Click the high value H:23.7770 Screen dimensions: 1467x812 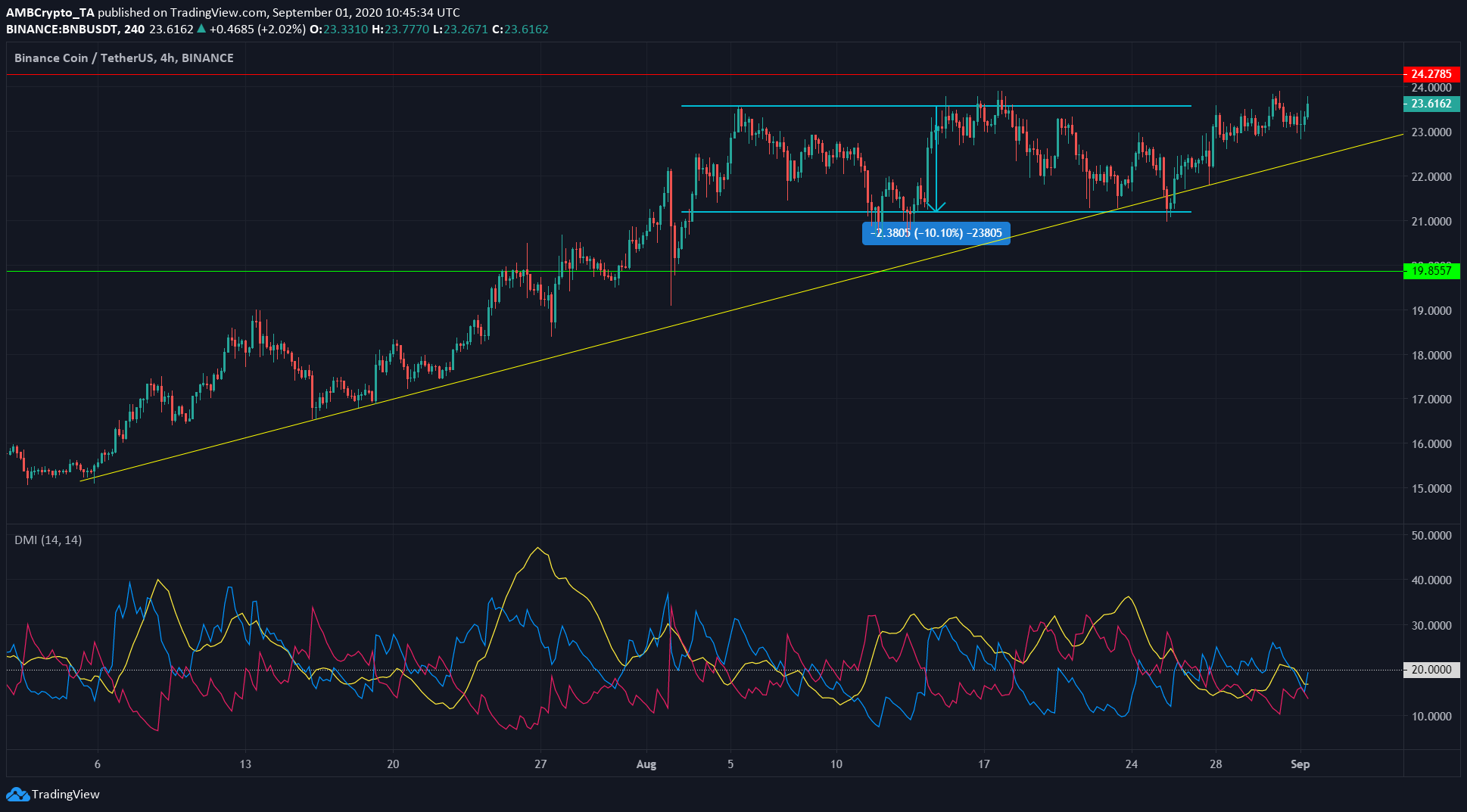tap(400, 30)
